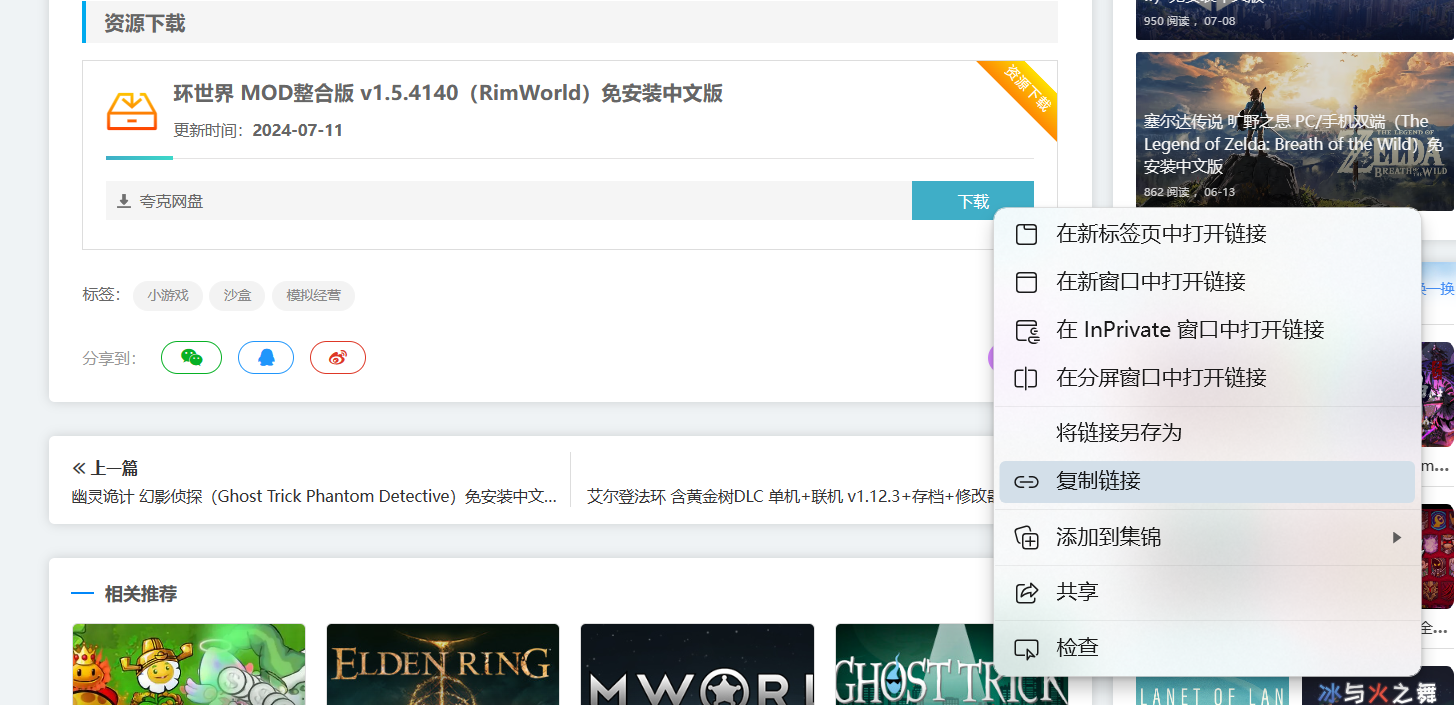Click the 862 阅读, 06-13 stats text
The width and height of the screenshot is (1456, 705).
1189,192
